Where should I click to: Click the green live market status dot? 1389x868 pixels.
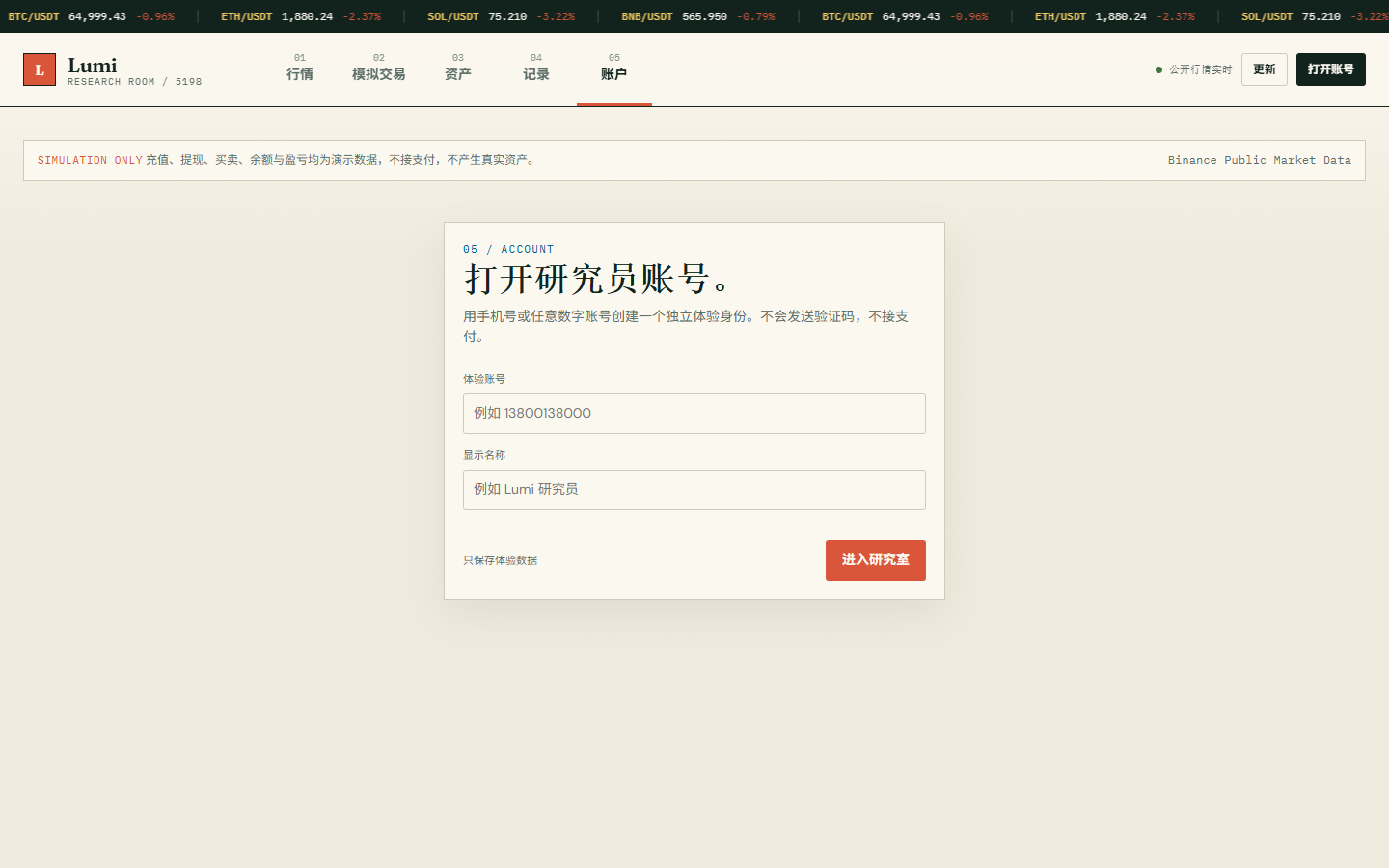click(1158, 69)
